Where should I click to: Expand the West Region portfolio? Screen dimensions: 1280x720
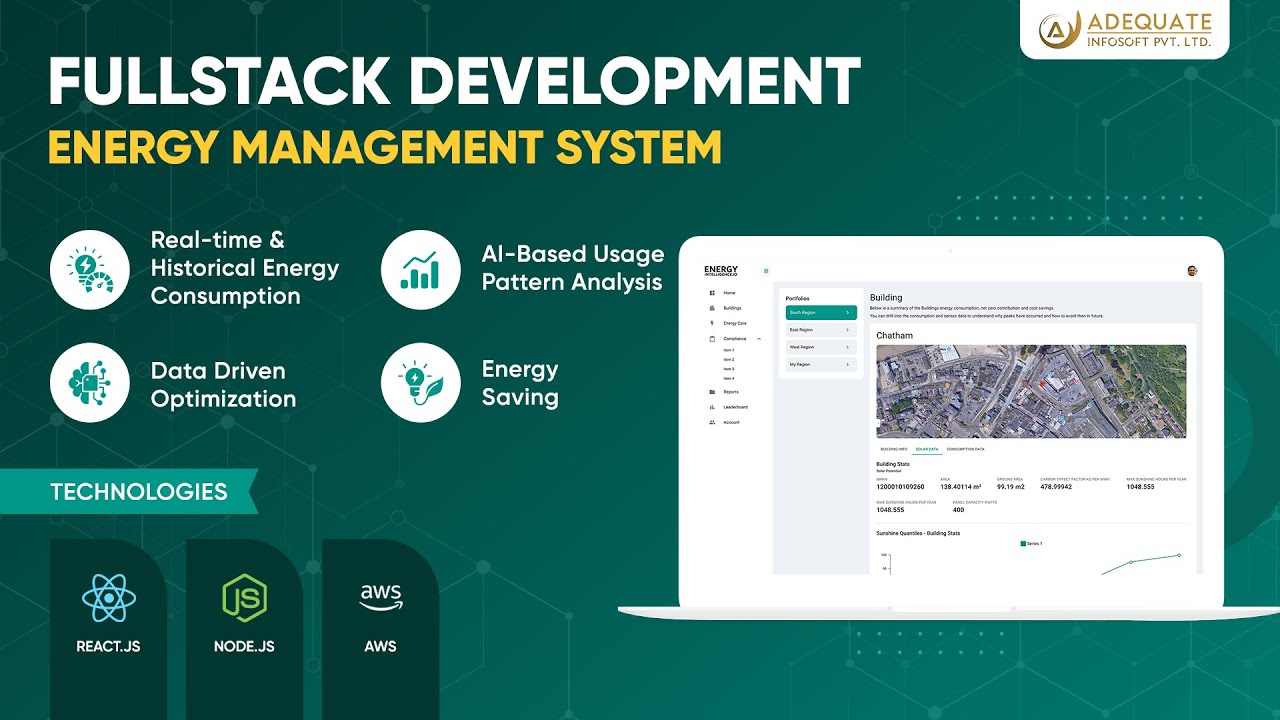[821, 347]
